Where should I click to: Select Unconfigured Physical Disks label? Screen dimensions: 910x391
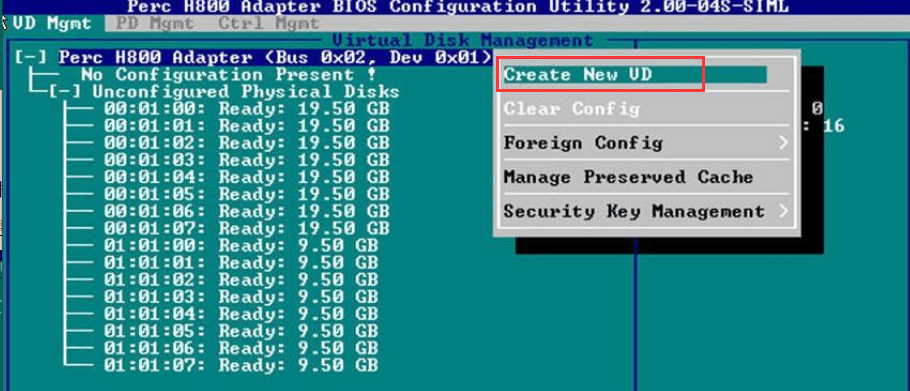click(246, 92)
